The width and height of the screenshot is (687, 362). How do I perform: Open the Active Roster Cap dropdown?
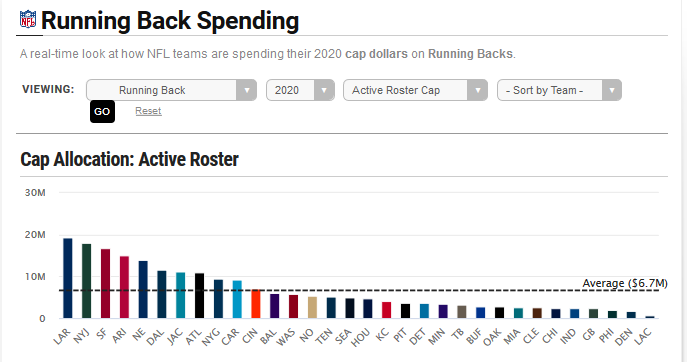(415, 90)
